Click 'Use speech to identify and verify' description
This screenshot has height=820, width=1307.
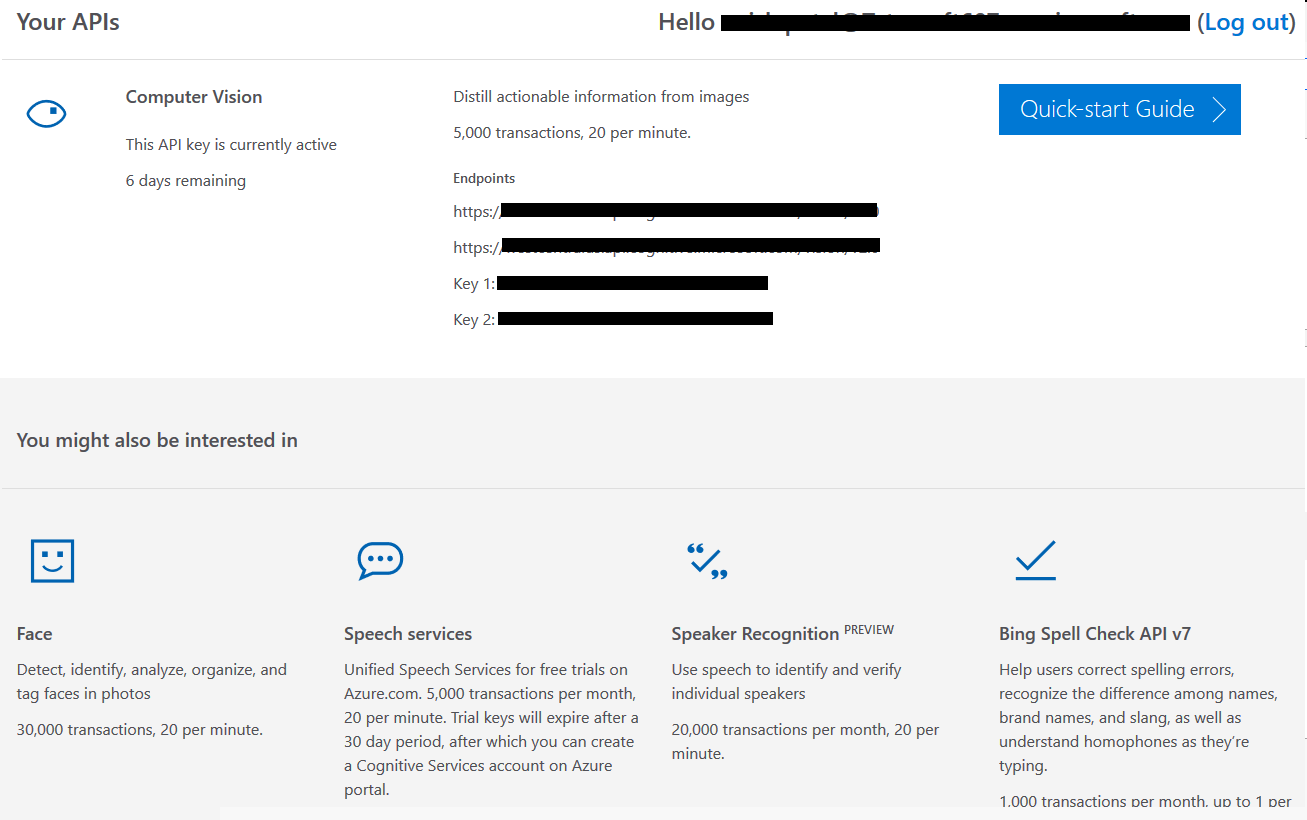pyautogui.click(x=787, y=682)
